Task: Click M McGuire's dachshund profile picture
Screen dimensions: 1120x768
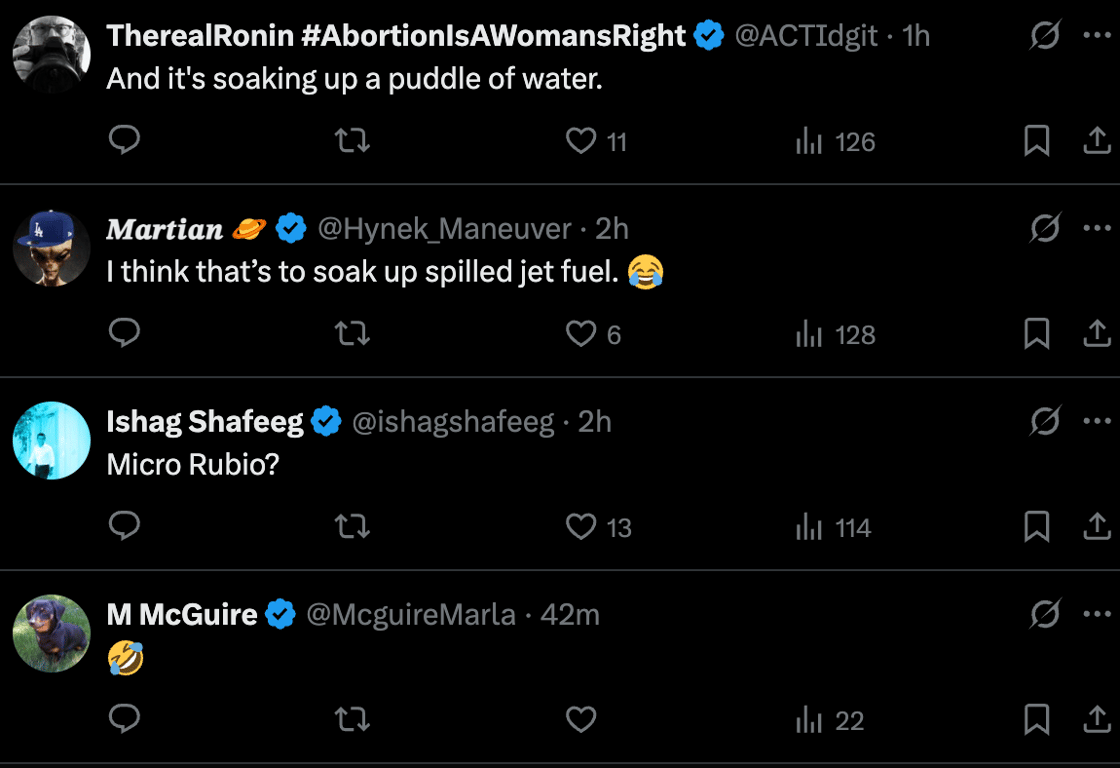Action: point(52,633)
